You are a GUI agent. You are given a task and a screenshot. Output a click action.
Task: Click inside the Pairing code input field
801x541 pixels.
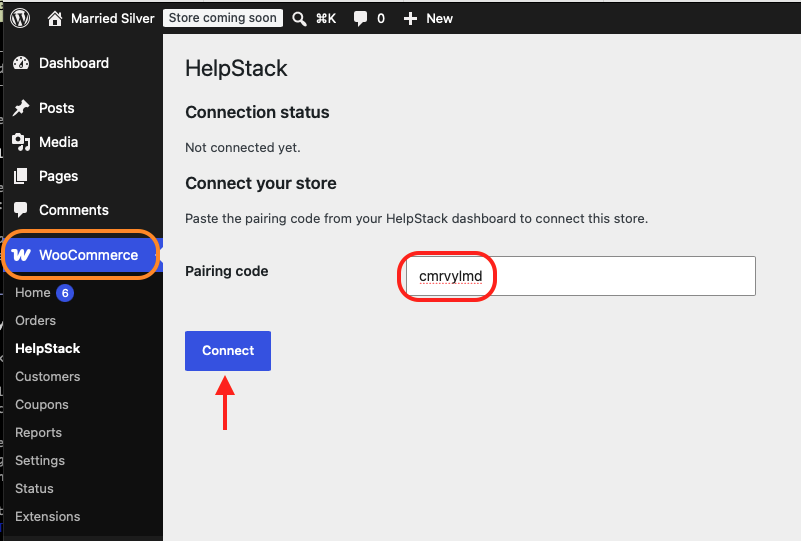581,276
